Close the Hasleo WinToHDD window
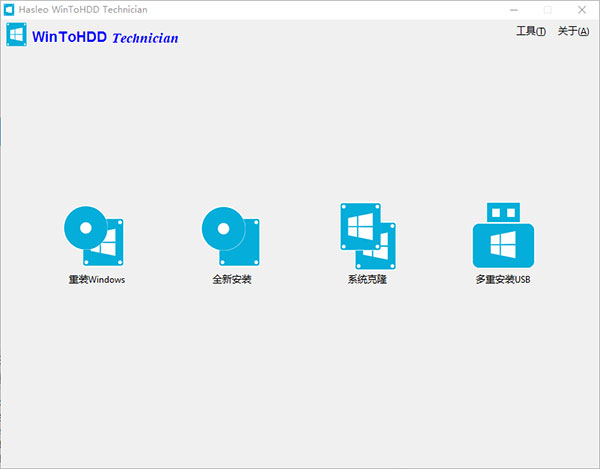The height and width of the screenshot is (469, 600). point(582,10)
